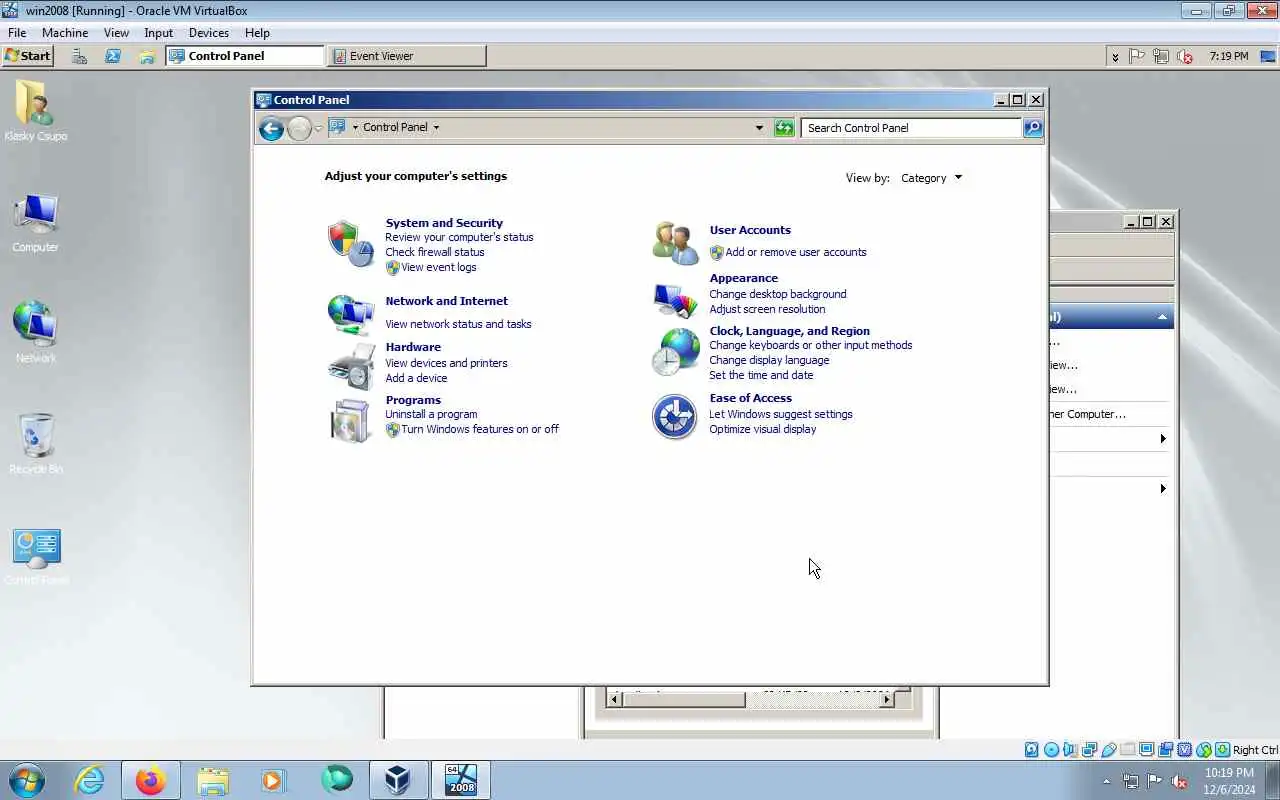The height and width of the screenshot is (800, 1280).
Task: Click Change desktop background link
Action: point(778,294)
